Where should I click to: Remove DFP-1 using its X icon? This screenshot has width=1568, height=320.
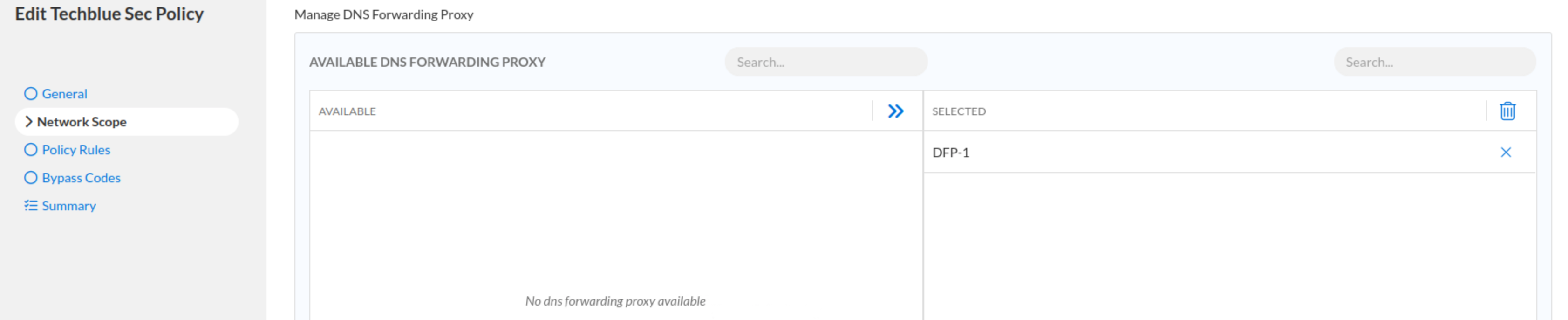pos(1505,153)
